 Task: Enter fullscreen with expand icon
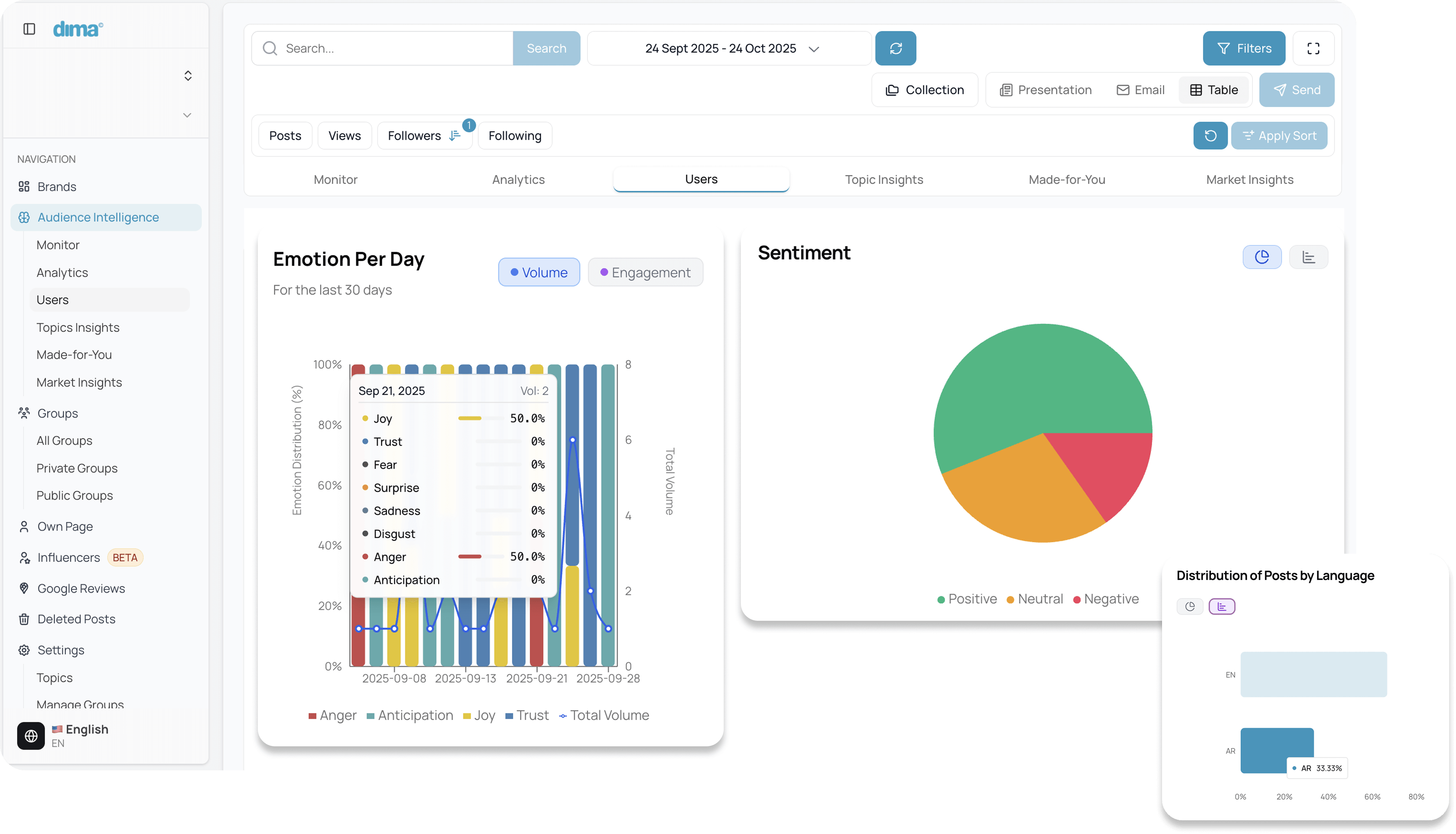point(1313,48)
